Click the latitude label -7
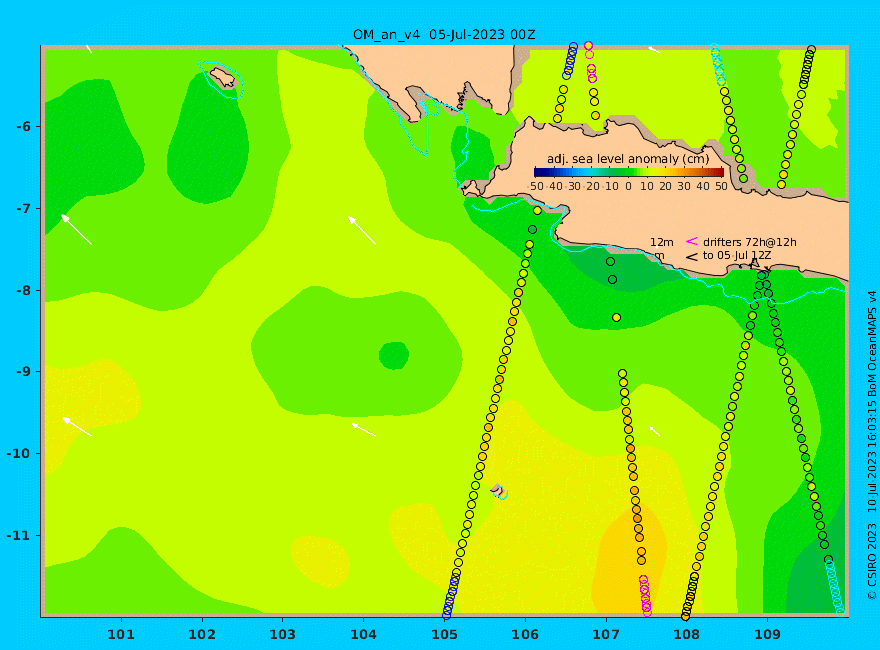 (25, 209)
